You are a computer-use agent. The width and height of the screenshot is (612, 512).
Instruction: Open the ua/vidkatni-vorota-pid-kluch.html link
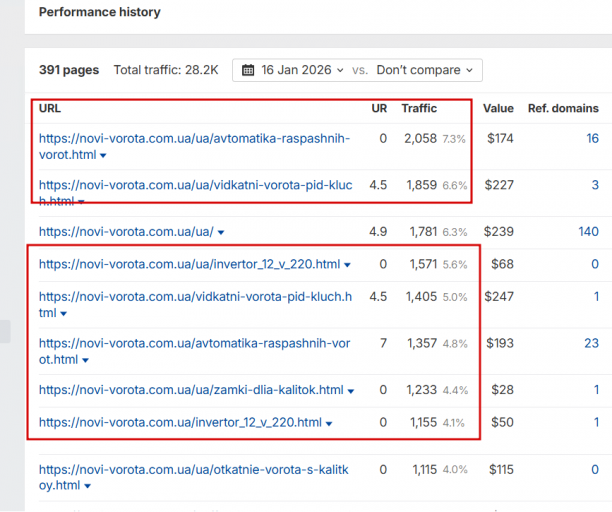pyautogui.click(x=195, y=193)
